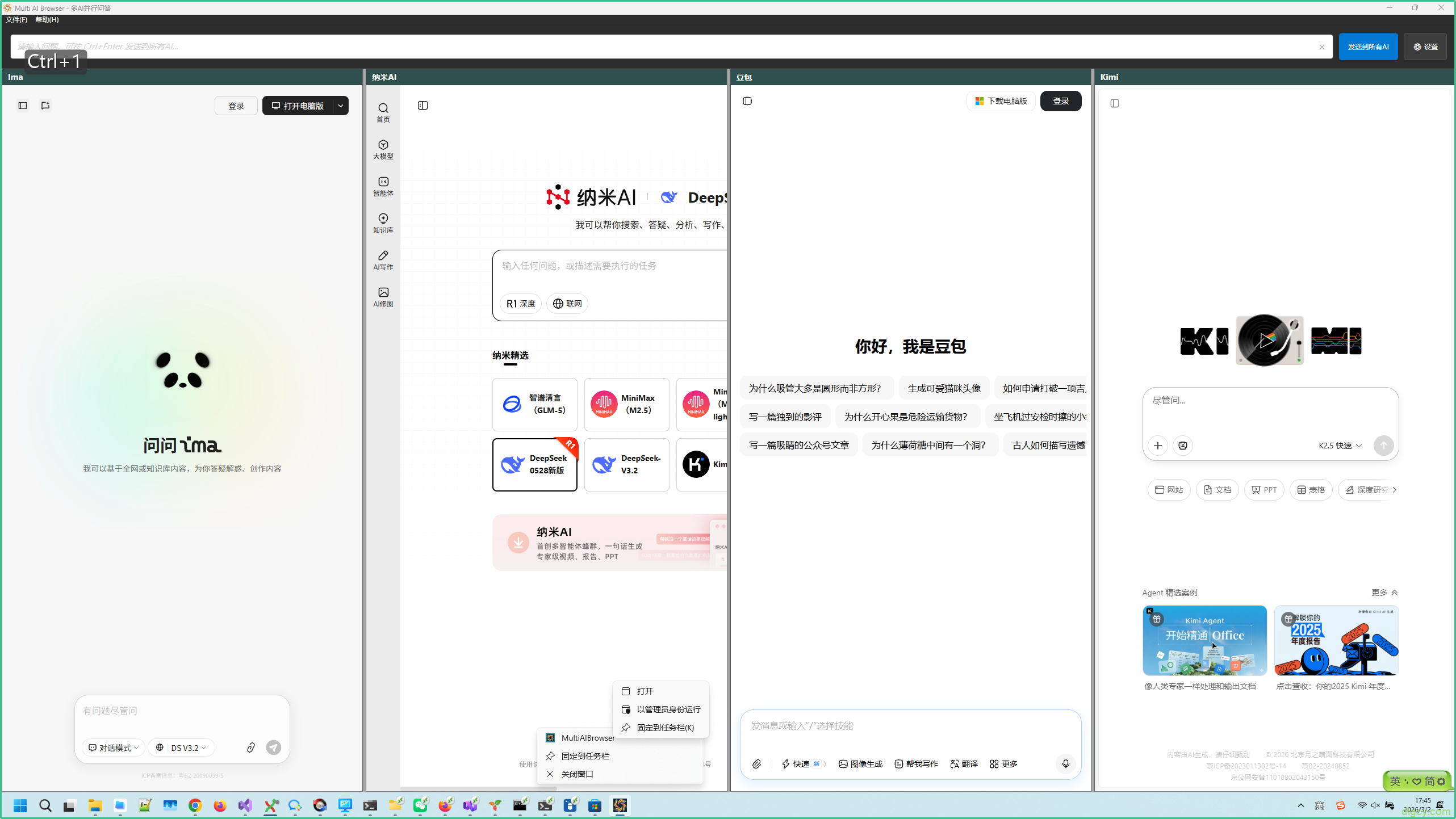
Task: Click the plus icon in Kimi input box
Action: pos(1158,446)
